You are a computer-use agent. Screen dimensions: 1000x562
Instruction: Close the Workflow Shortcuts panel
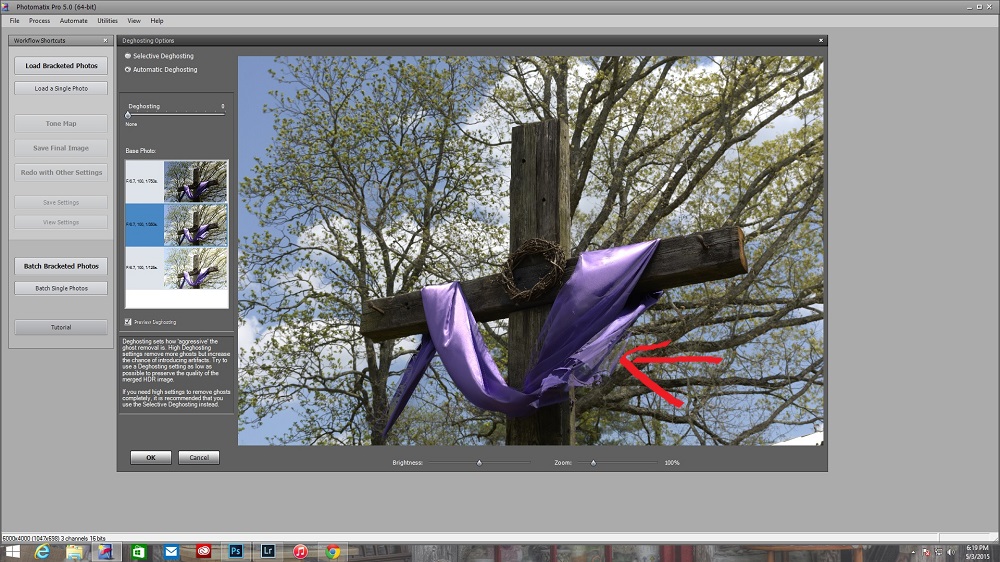click(107, 41)
